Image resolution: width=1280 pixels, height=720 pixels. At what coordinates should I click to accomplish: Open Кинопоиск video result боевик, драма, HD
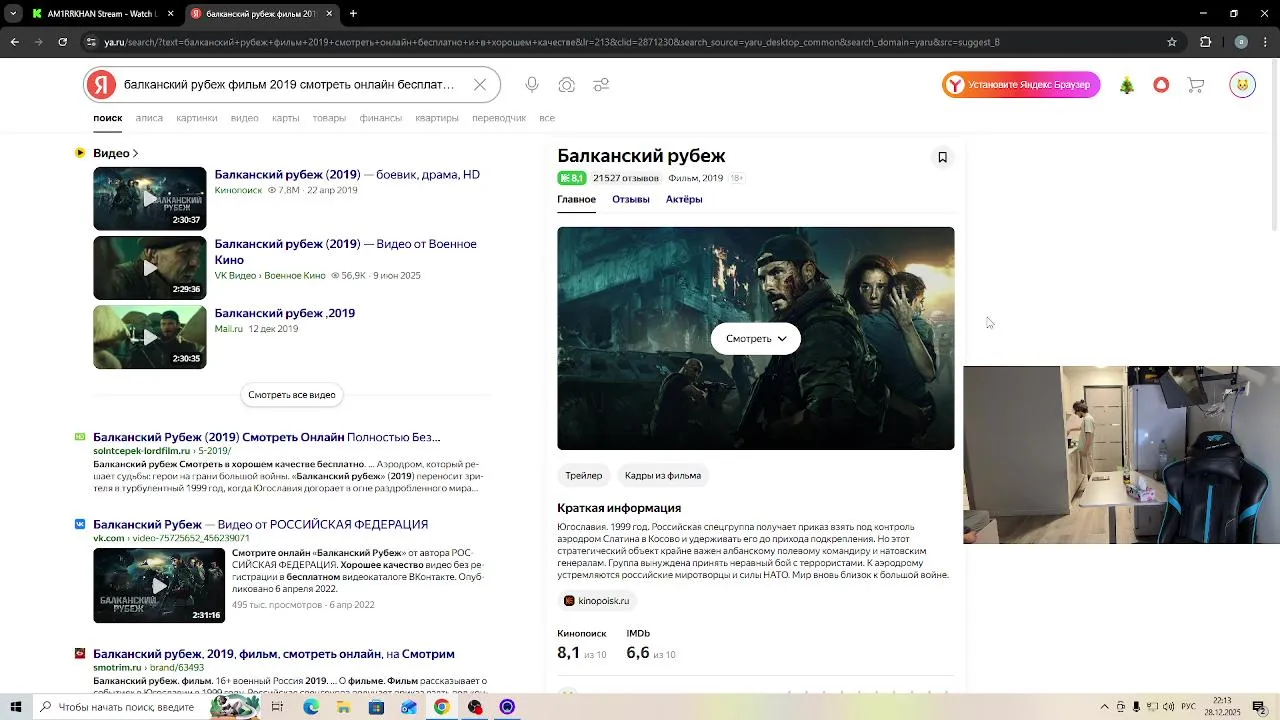347,175
